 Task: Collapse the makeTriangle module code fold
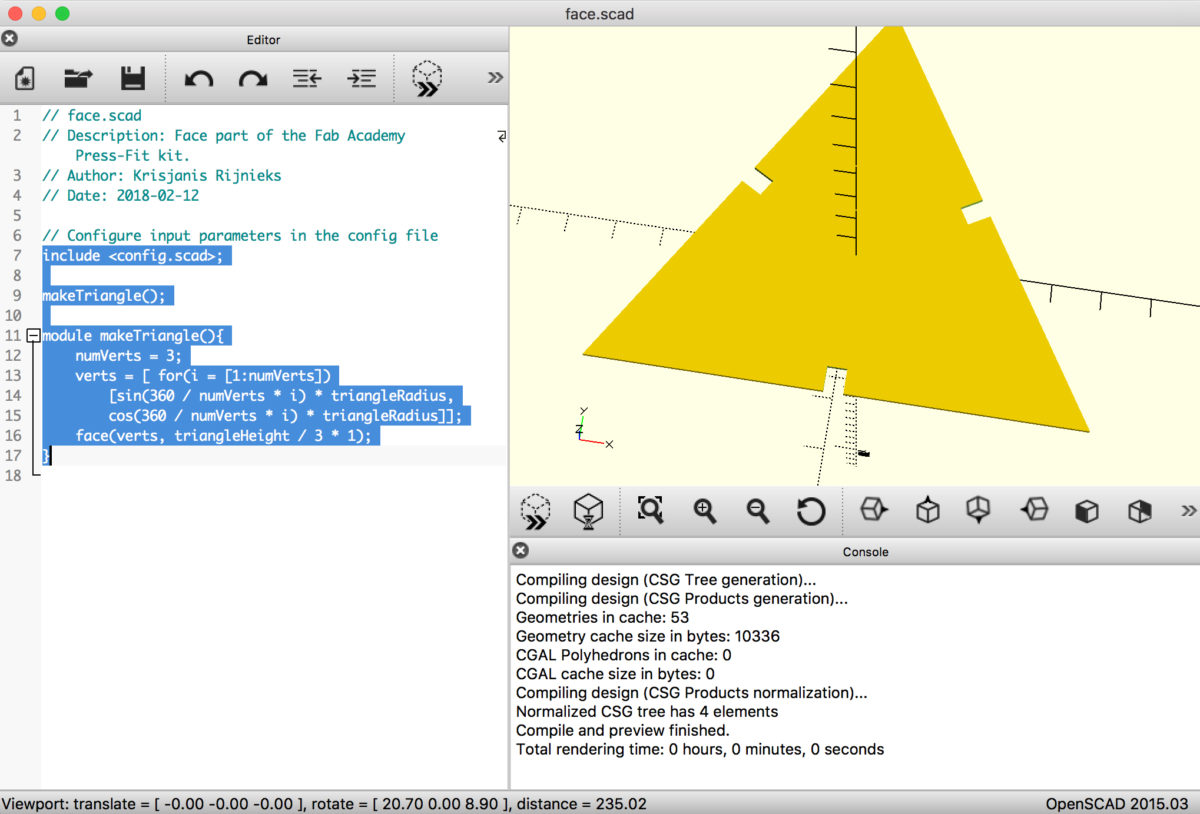[x=35, y=335]
